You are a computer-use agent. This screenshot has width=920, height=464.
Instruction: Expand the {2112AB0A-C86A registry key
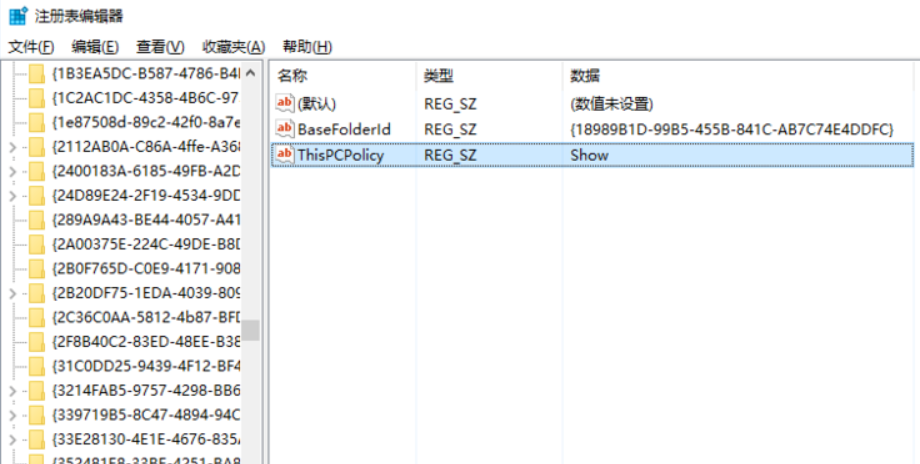(x=12, y=147)
